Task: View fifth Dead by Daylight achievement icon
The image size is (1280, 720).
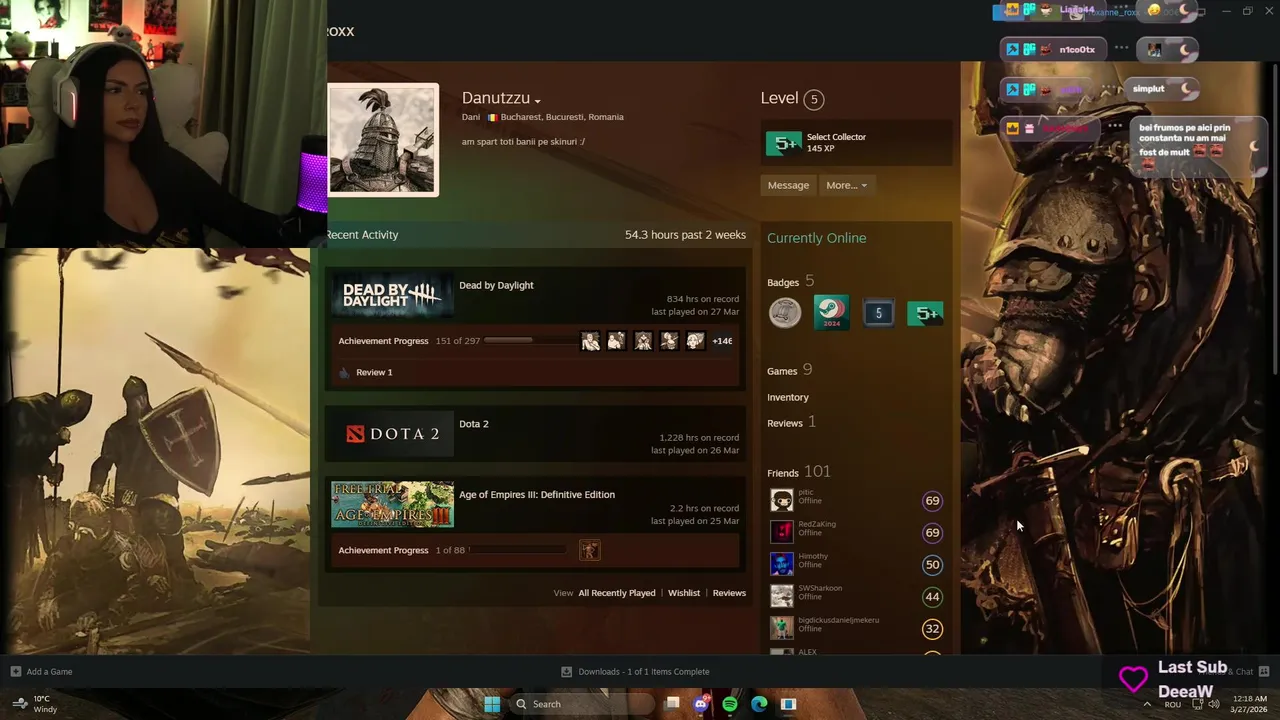Action: point(695,341)
